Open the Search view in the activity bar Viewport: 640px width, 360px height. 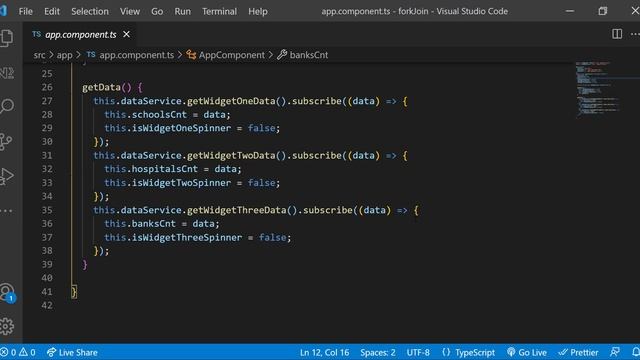(7, 106)
